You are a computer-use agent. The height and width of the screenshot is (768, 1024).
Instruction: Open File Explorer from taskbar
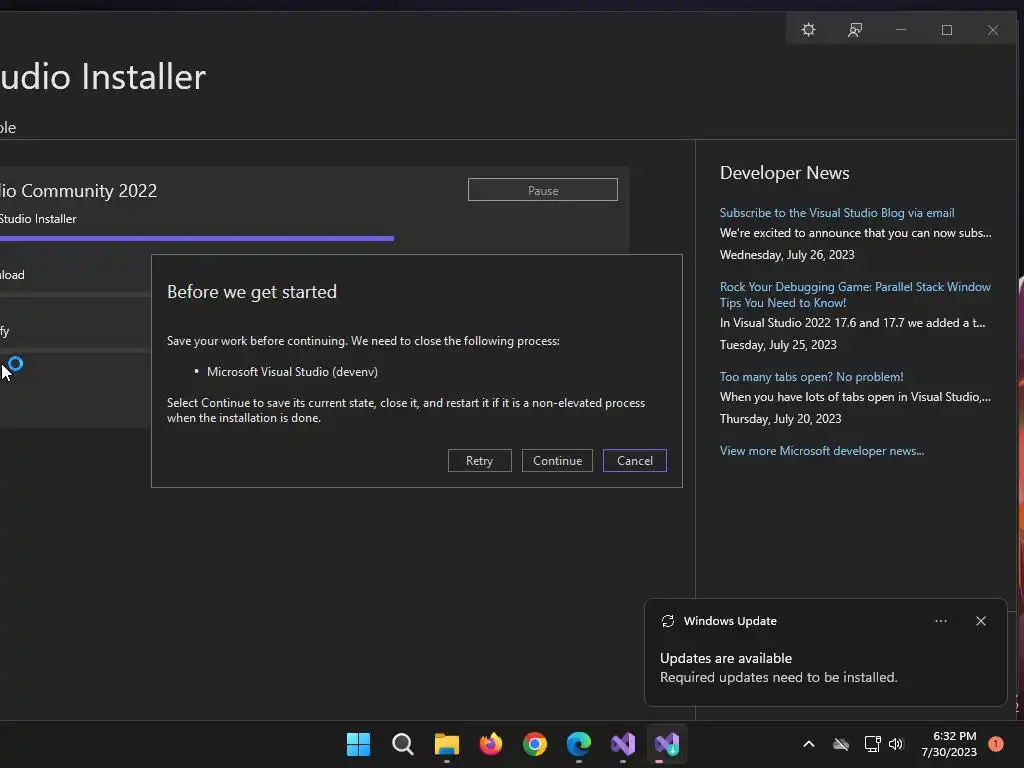tap(447, 744)
